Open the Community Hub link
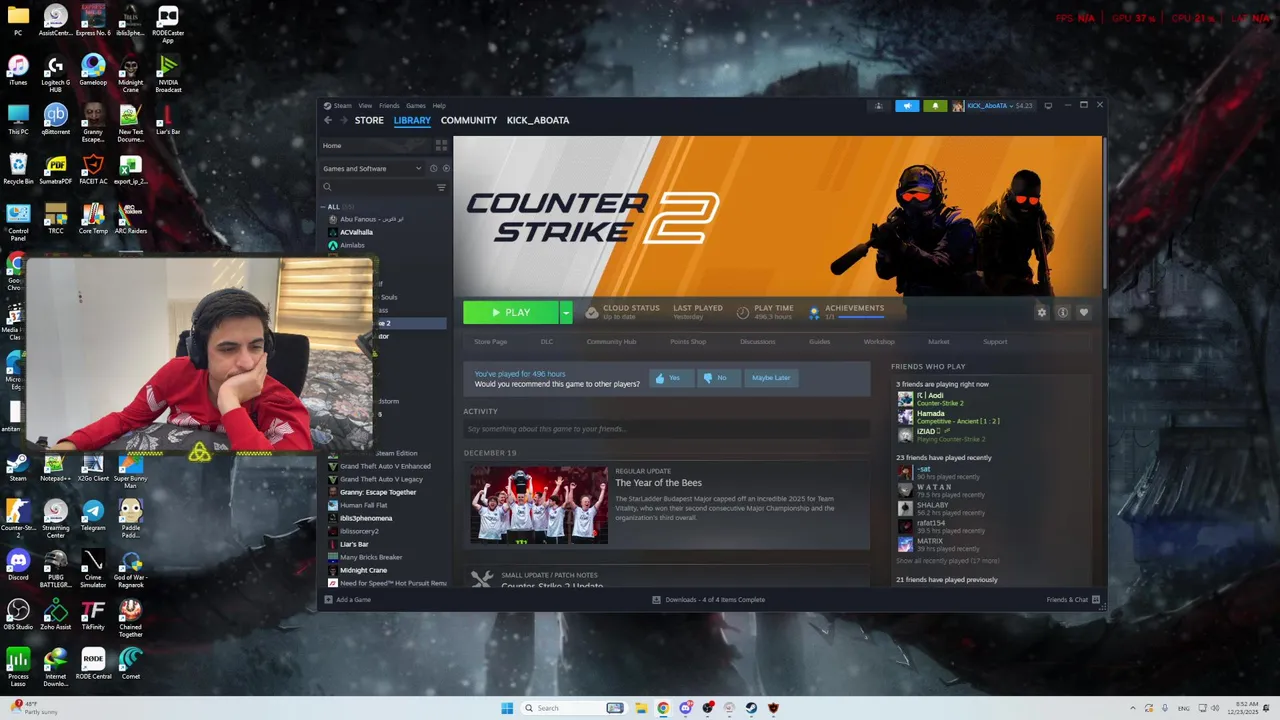The height and width of the screenshot is (720, 1280). (x=611, y=342)
